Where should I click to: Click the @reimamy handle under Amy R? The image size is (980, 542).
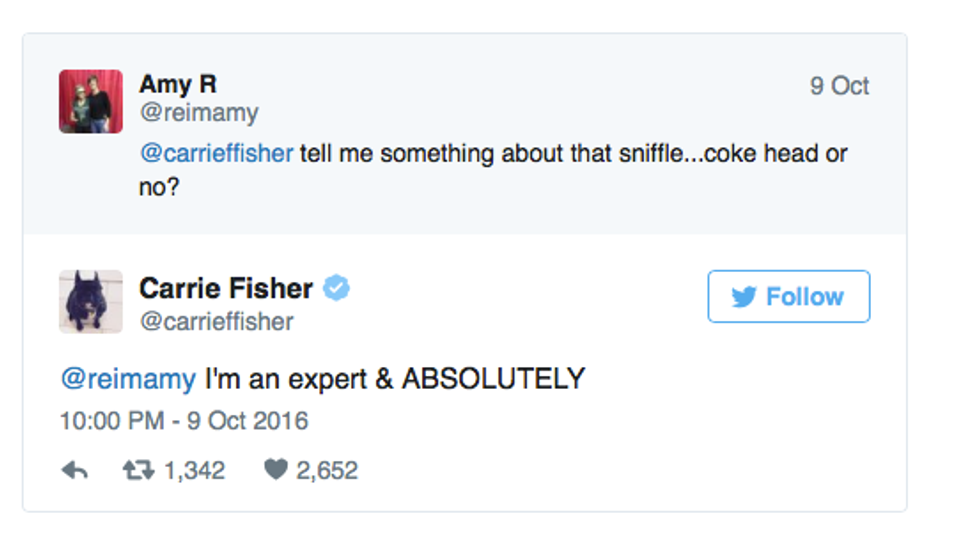click(x=198, y=113)
